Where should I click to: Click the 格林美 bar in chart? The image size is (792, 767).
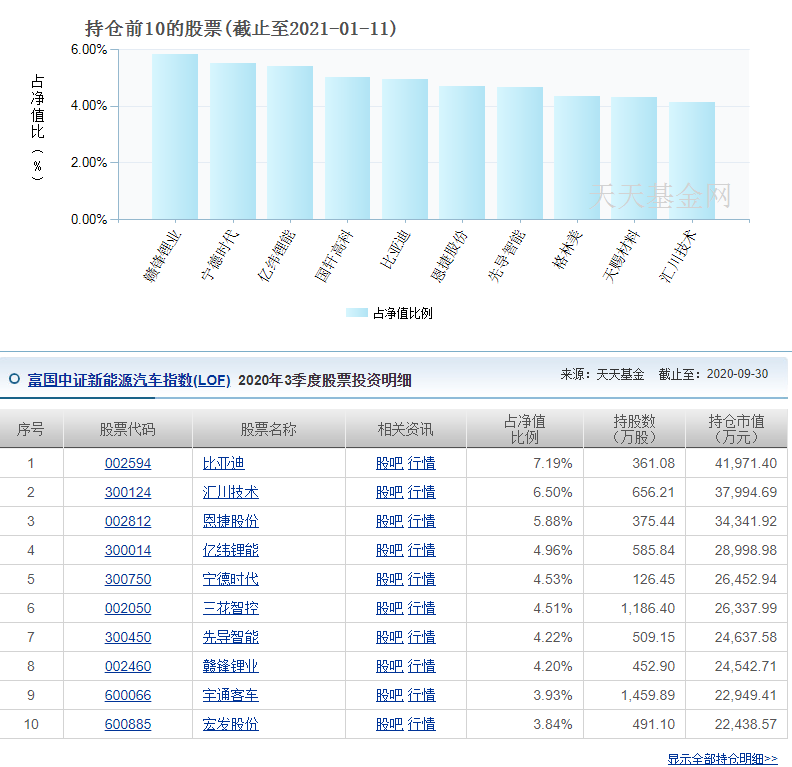click(x=577, y=158)
